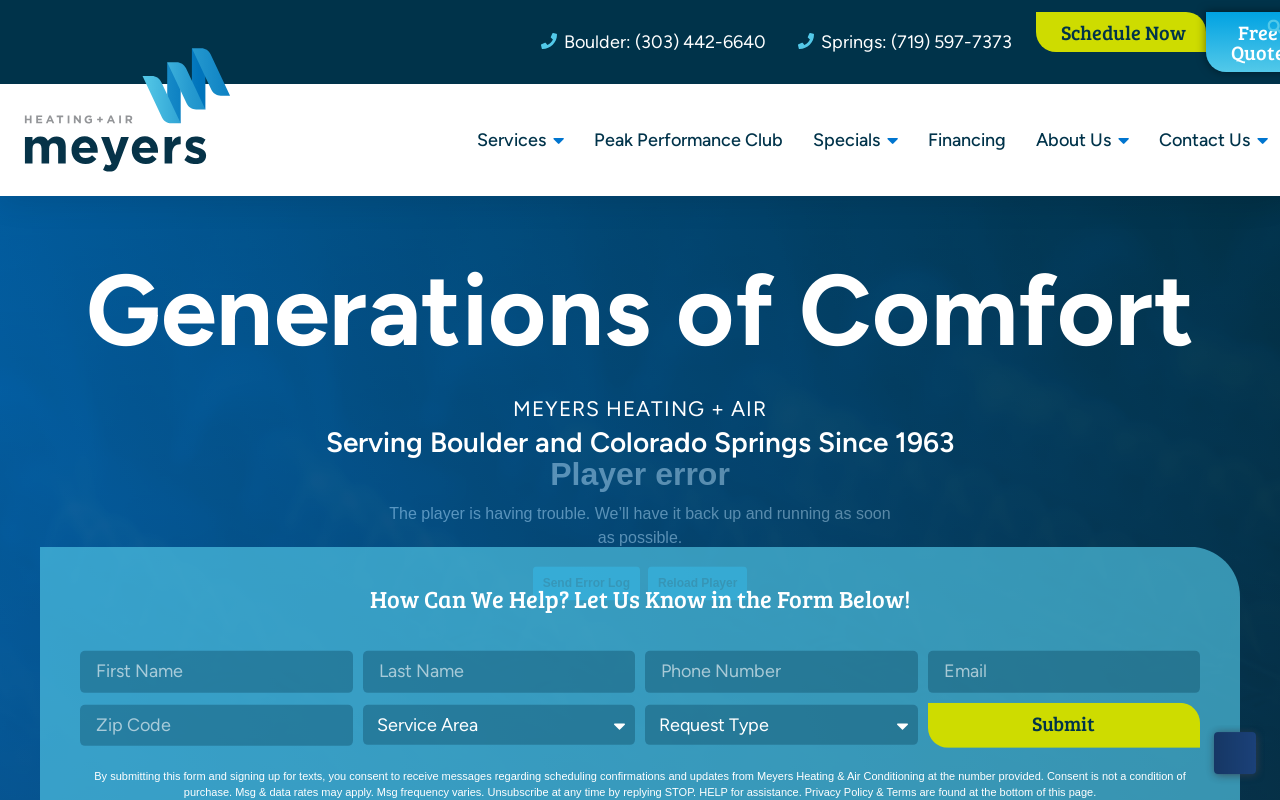
Task: Click the "MEYERS HEATING + AIR" subtitle
Action: pyautogui.click(x=640, y=408)
